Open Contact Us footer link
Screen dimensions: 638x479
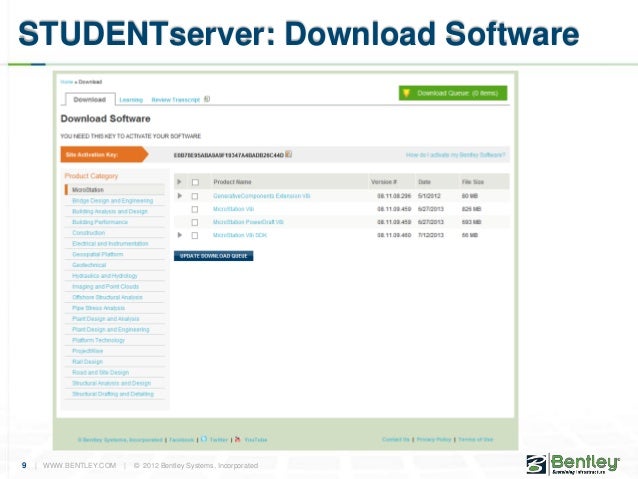(395, 439)
